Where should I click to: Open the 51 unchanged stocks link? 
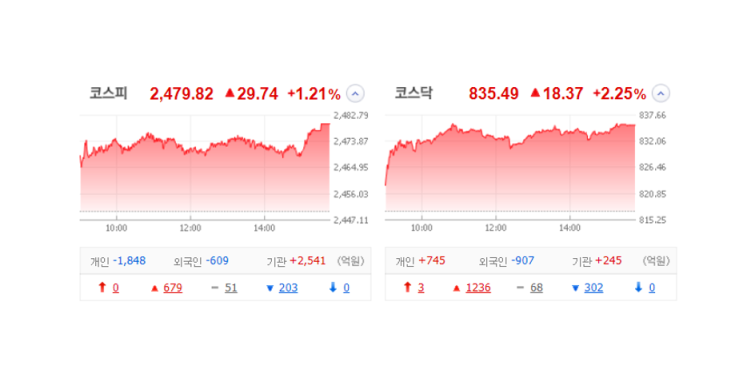(231, 288)
